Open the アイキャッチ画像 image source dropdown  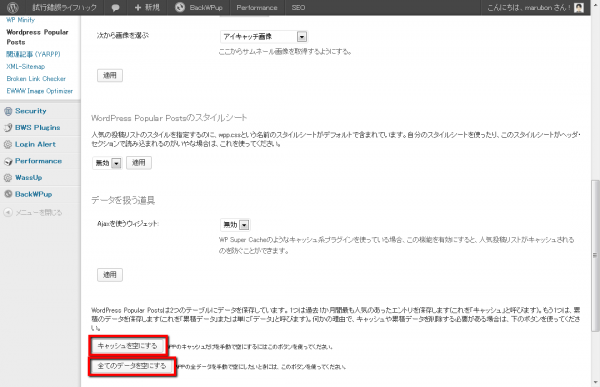pos(264,37)
